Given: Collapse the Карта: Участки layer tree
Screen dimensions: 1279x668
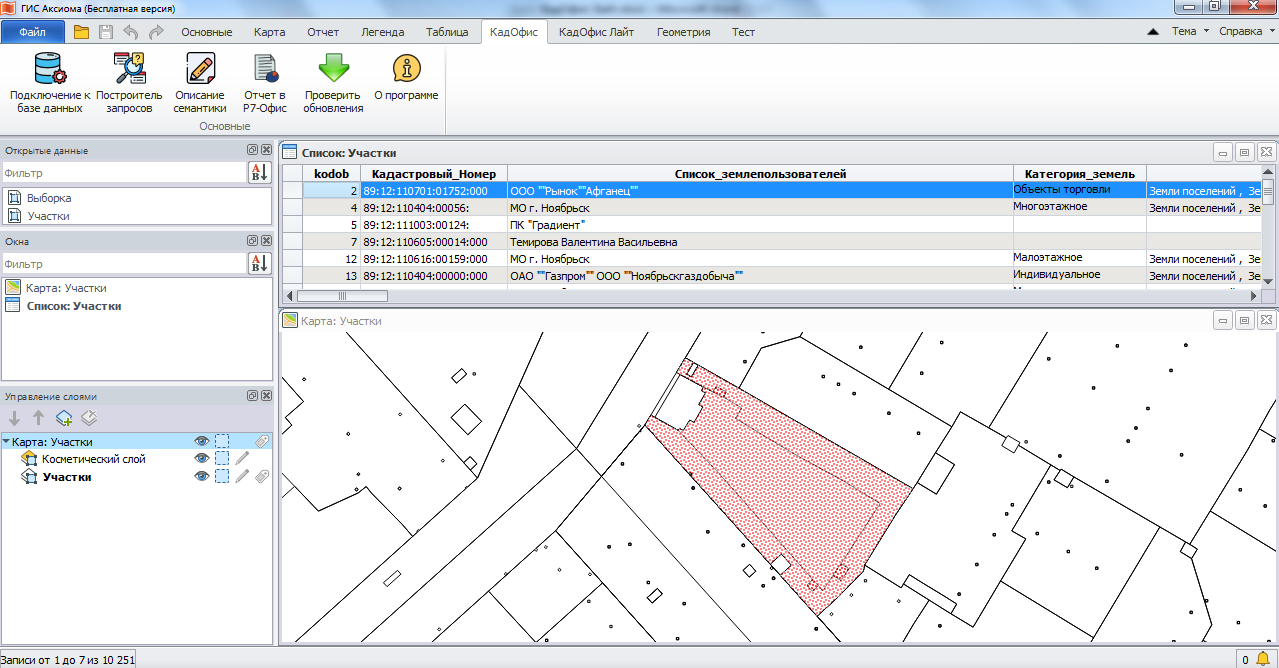Looking at the screenshot, I should 7,441.
